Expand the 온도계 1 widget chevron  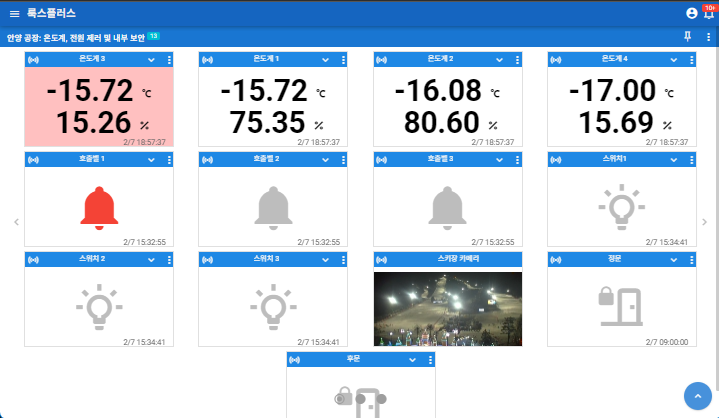(325, 60)
